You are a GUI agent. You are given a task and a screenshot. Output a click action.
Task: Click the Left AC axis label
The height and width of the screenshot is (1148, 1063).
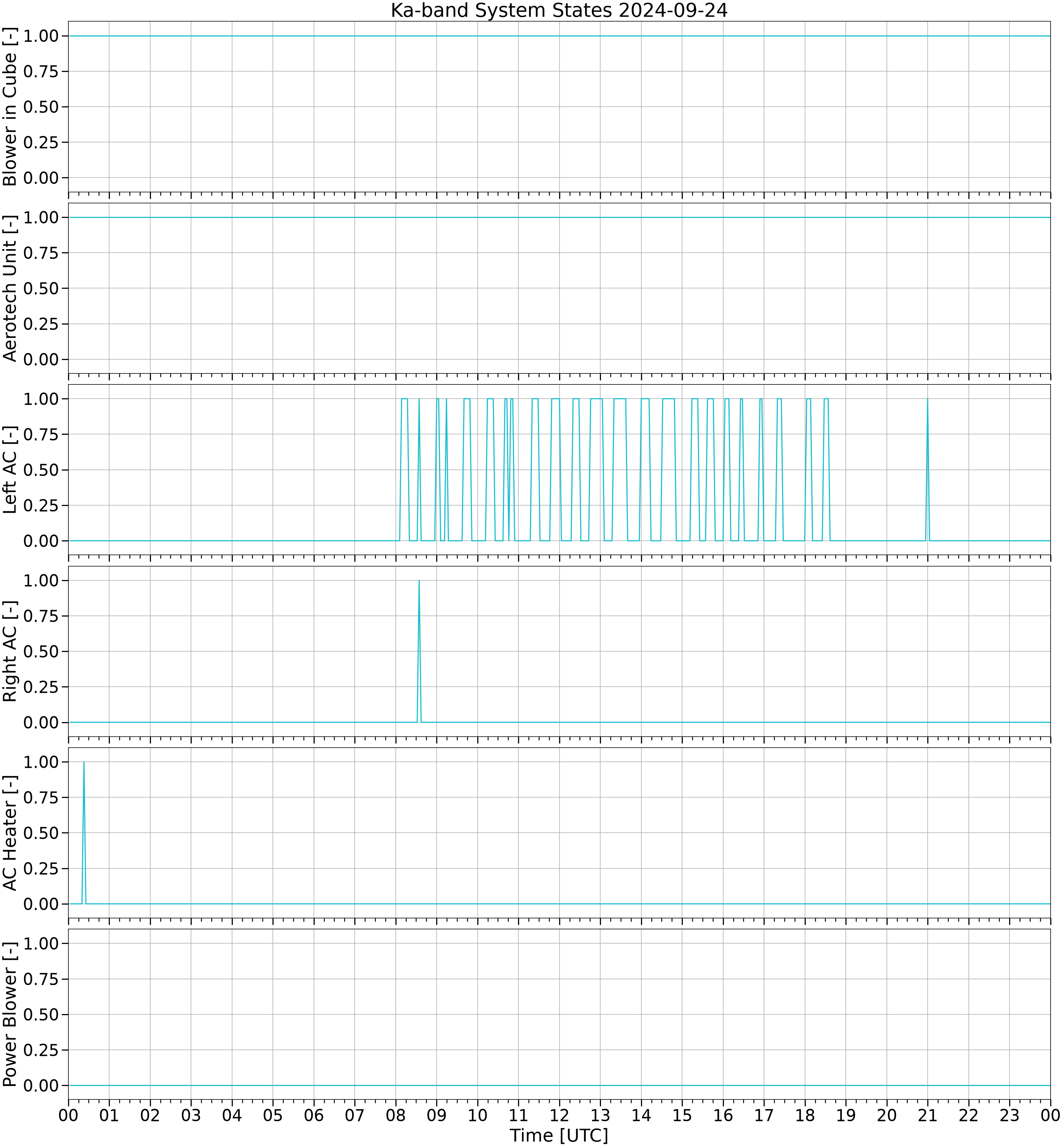(10, 470)
